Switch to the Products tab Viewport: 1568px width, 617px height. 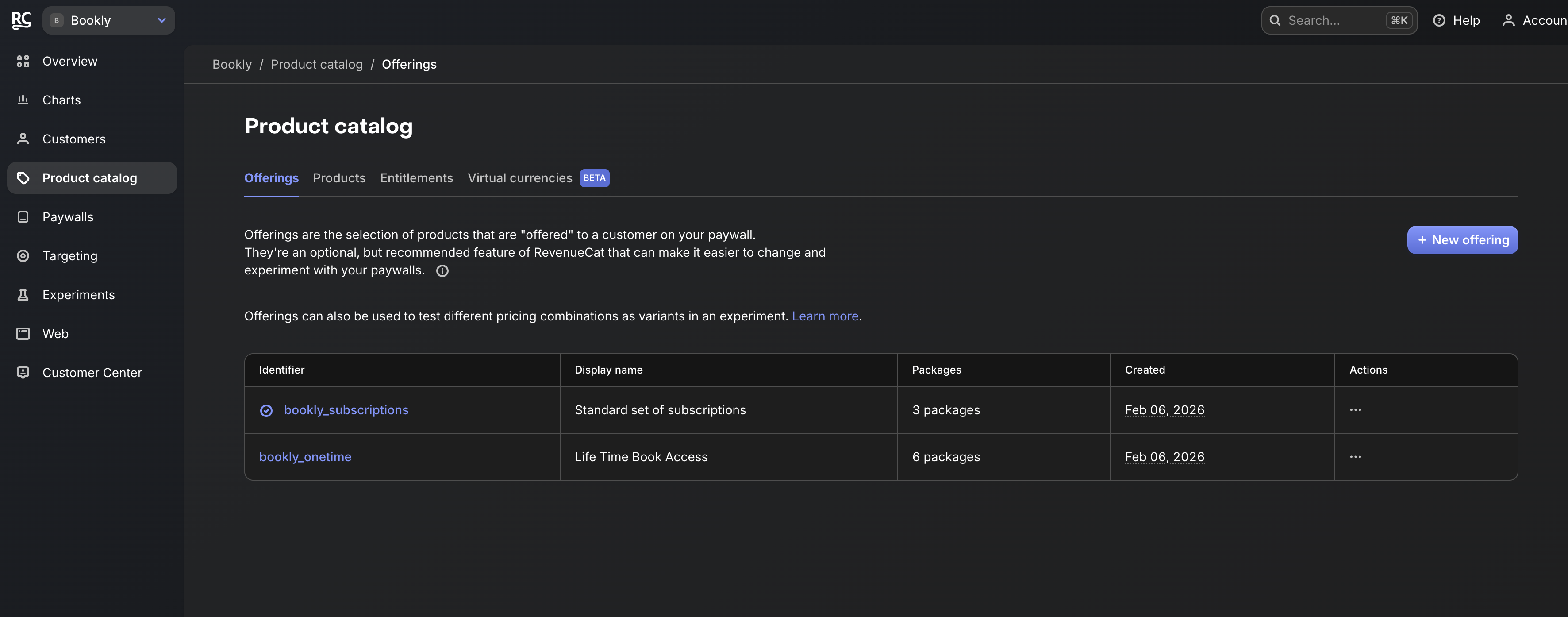[339, 178]
